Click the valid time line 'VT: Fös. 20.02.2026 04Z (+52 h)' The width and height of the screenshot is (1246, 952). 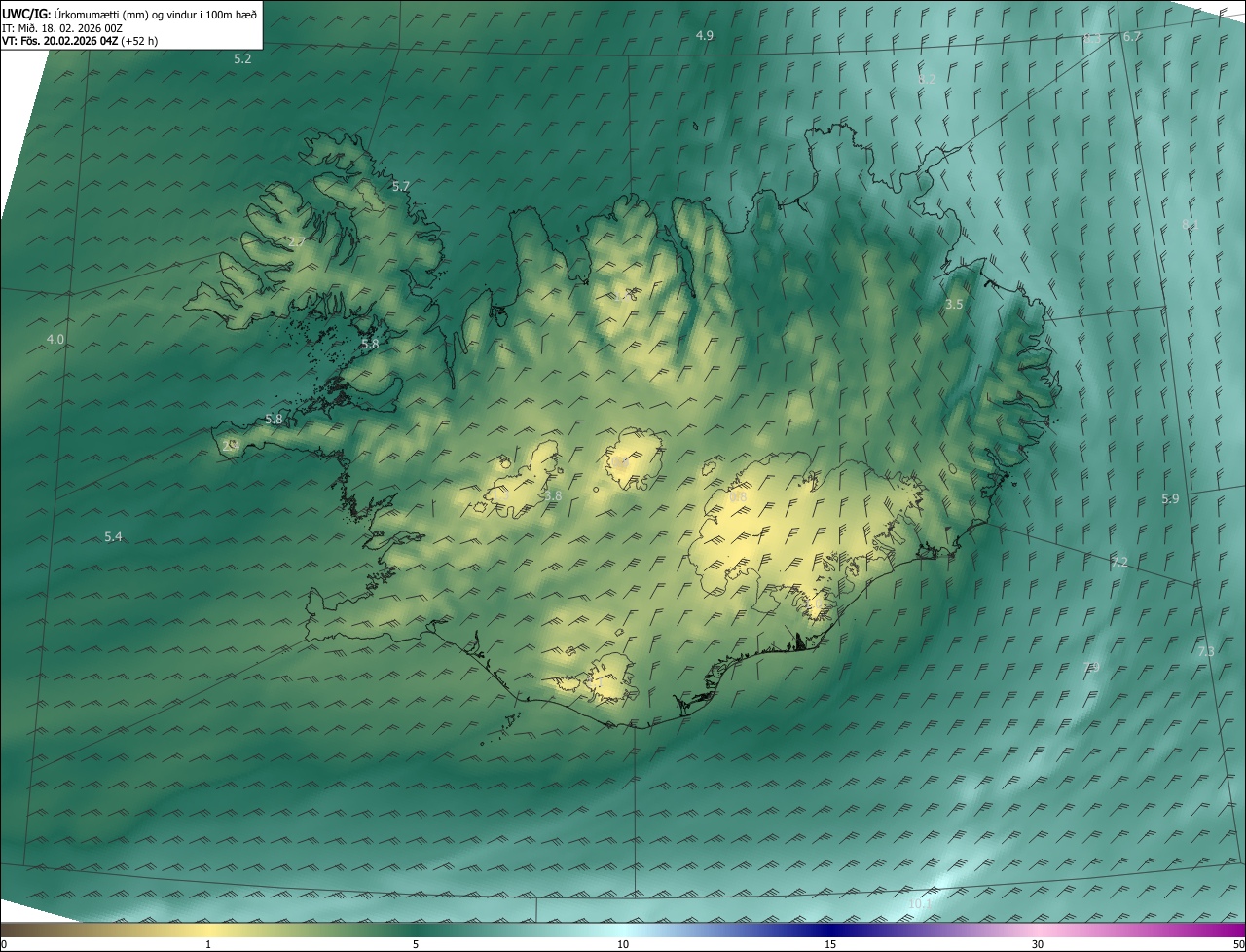point(80,41)
